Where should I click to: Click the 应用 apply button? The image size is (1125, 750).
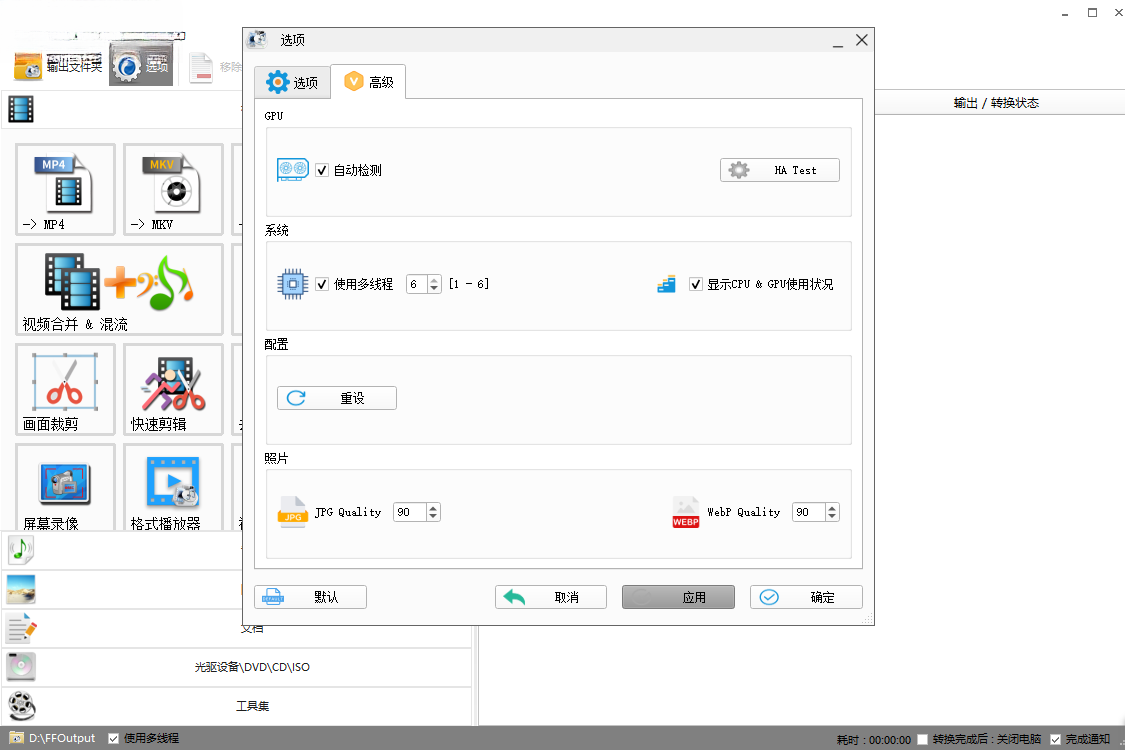[678, 597]
